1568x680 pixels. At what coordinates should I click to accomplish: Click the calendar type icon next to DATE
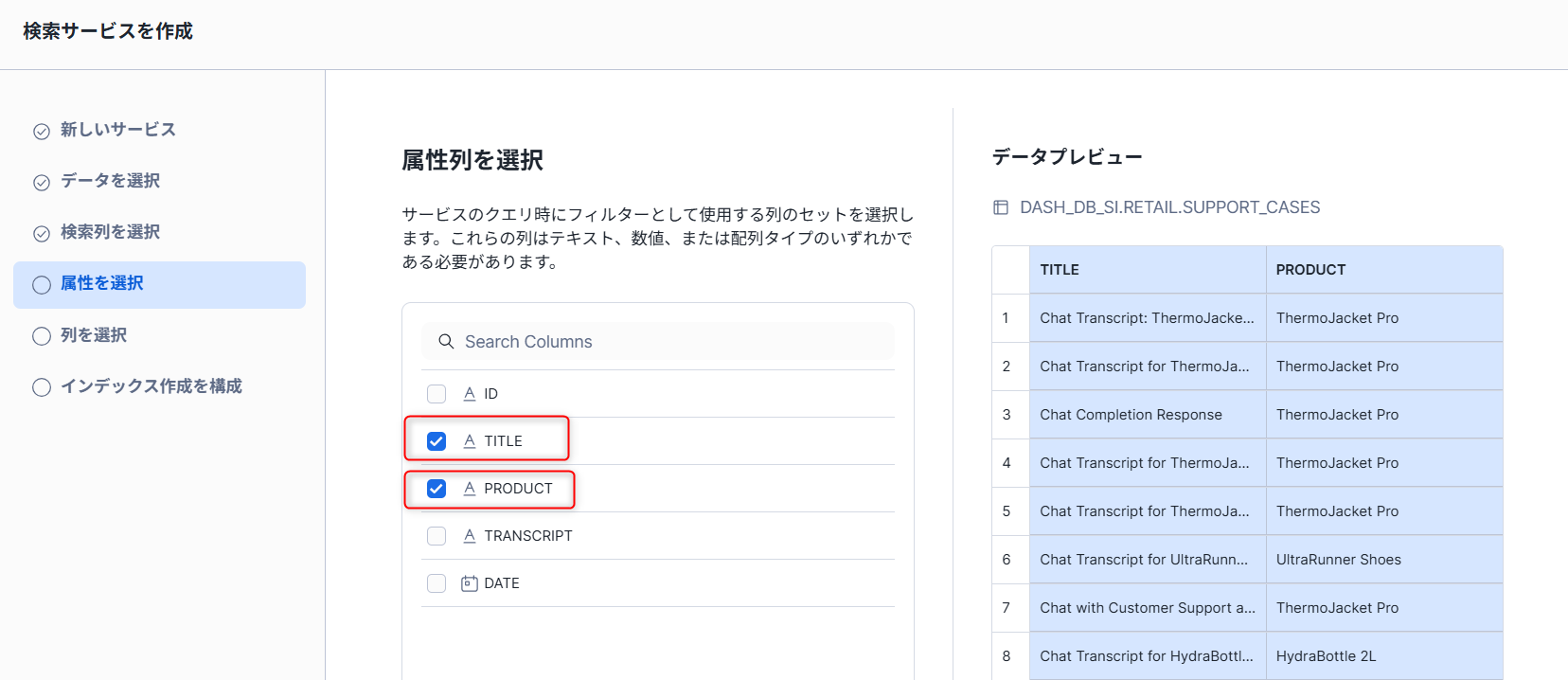pyautogui.click(x=469, y=583)
